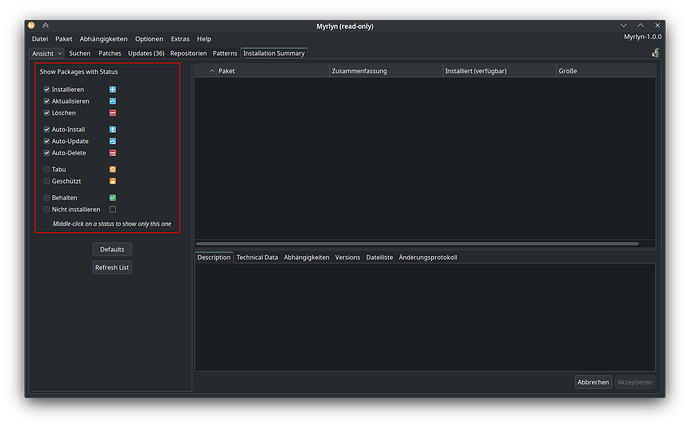Open the Ansicht dropdown

(x=47, y=53)
